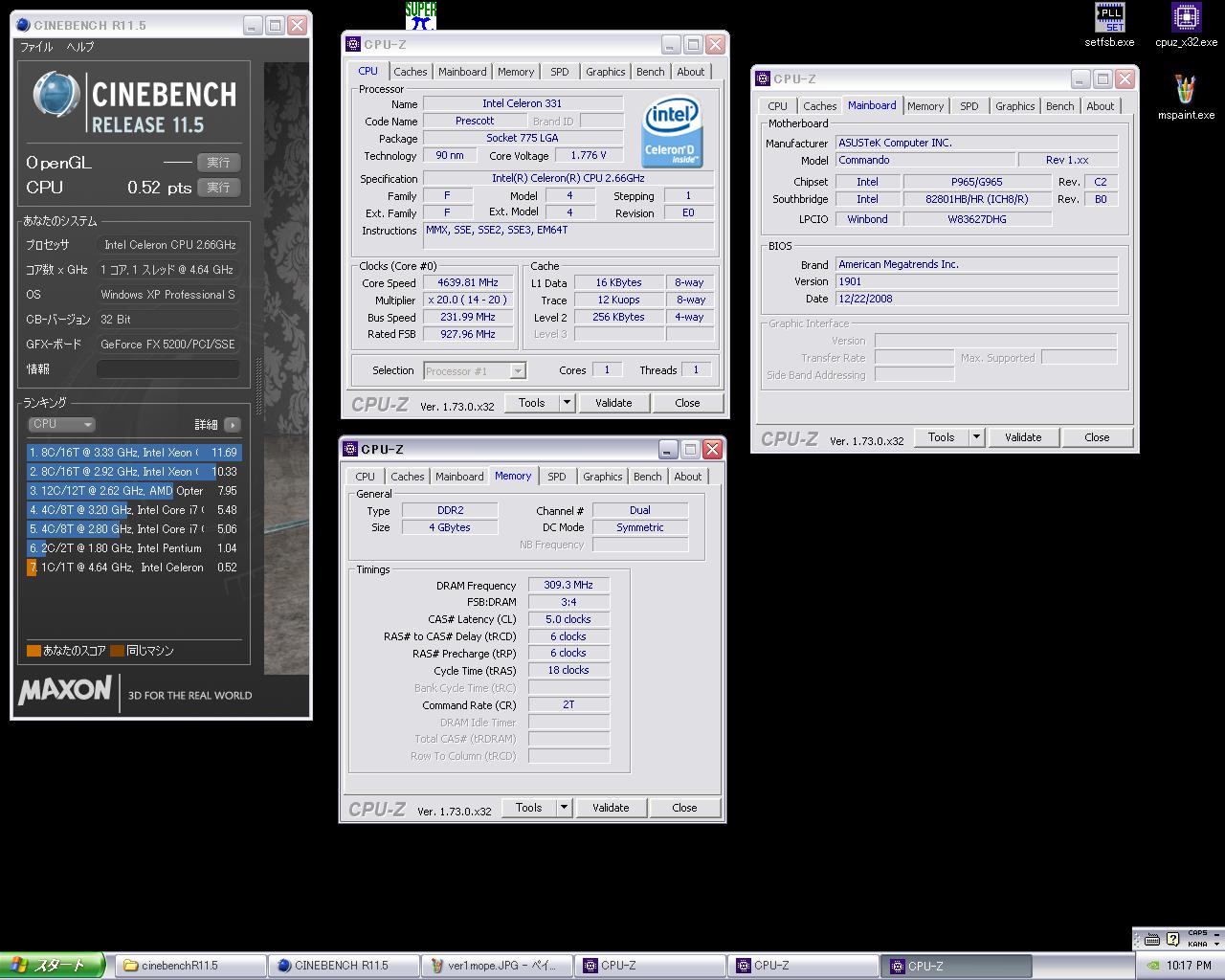
Task: Open Mainboard tab in CPU-Z CPU window
Action: 462,72
